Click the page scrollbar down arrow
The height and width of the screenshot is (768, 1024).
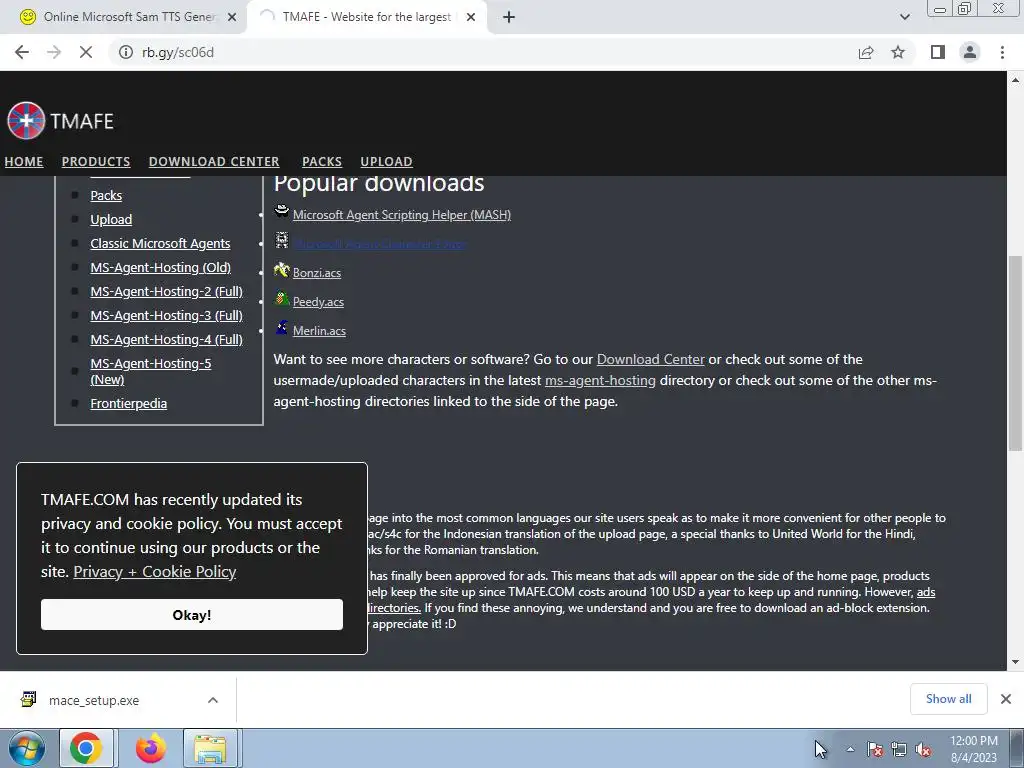1015,662
